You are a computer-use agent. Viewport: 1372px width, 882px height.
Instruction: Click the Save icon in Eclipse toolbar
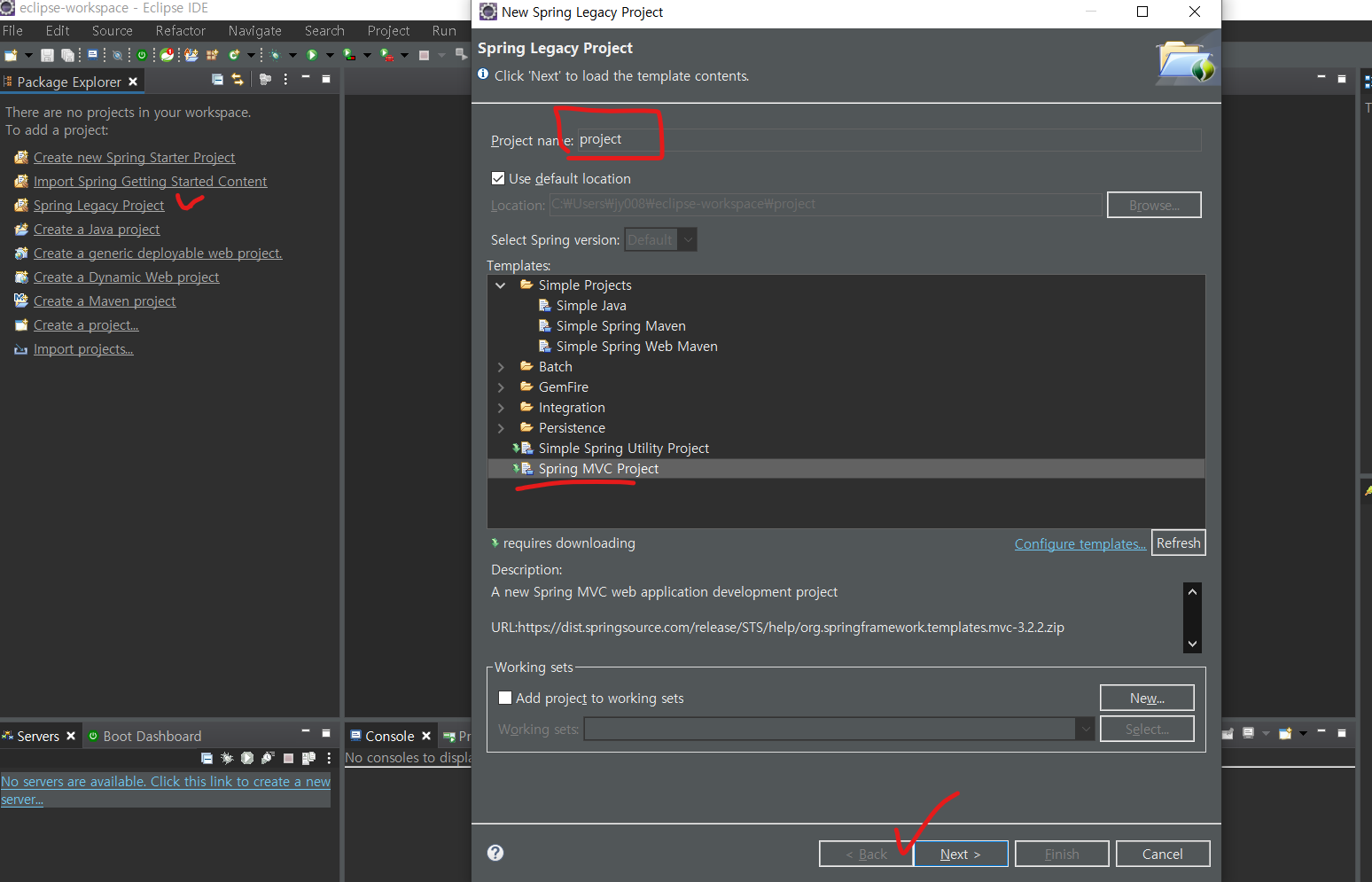tap(47, 55)
